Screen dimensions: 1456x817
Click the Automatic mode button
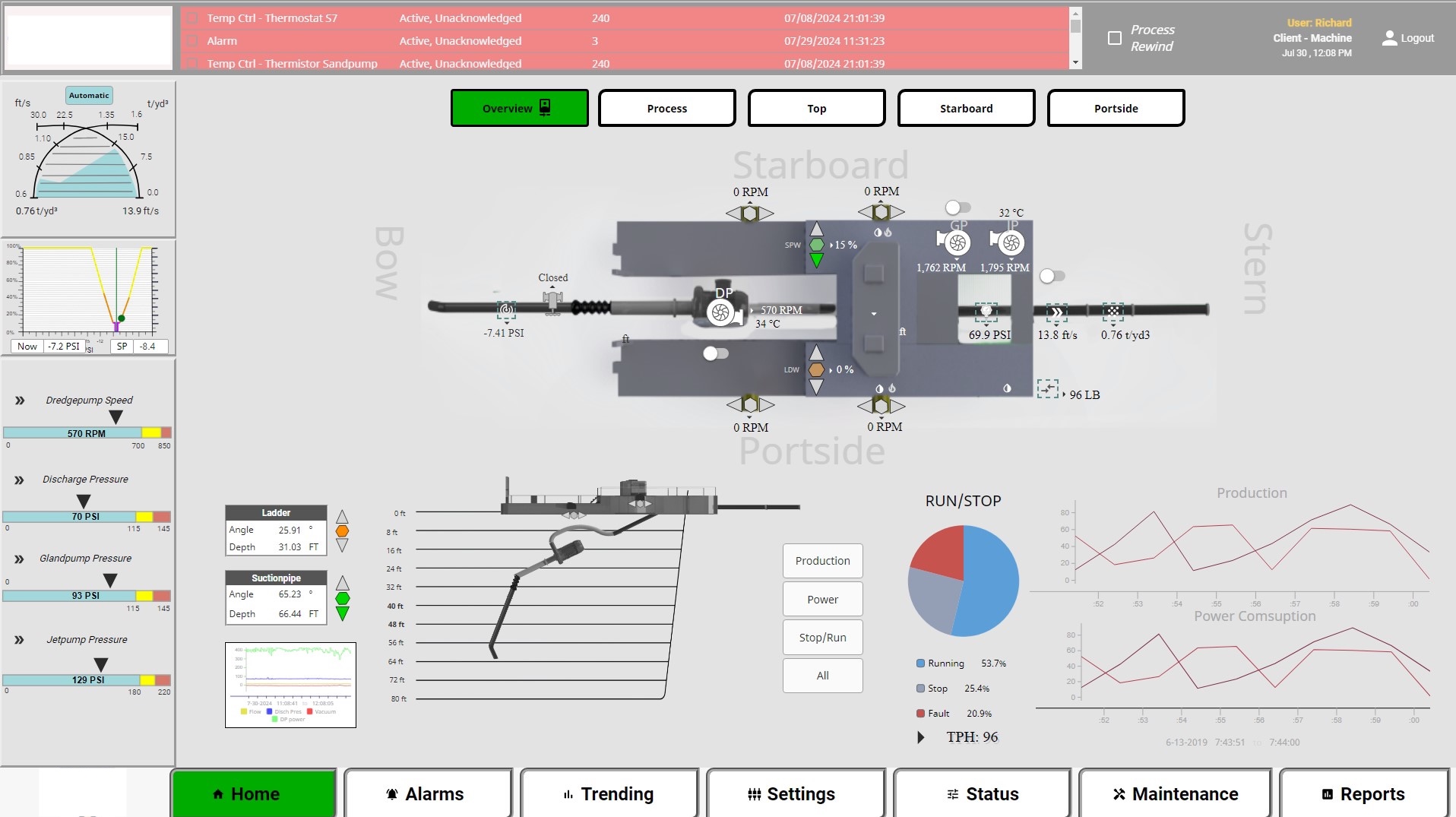pyautogui.click(x=89, y=95)
